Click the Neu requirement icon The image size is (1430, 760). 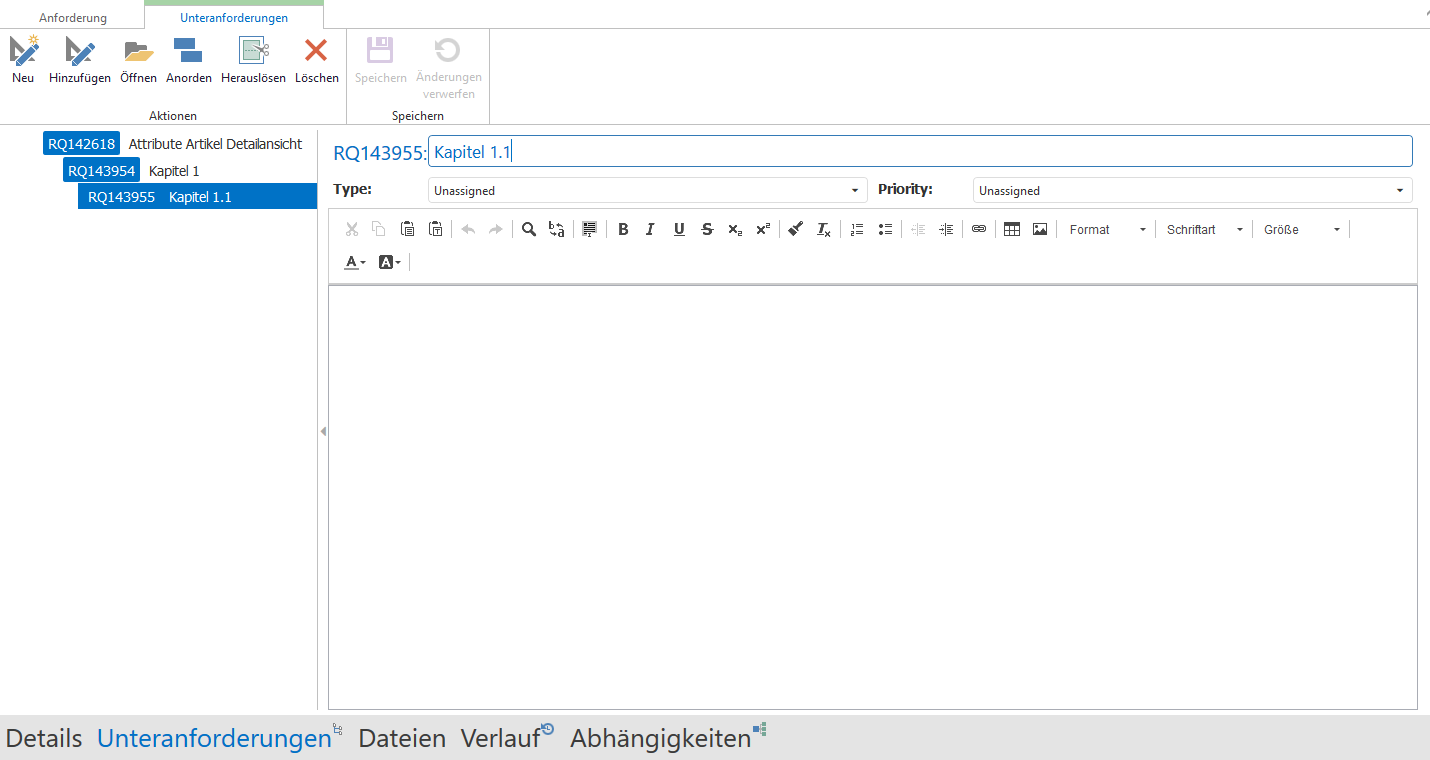23,51
